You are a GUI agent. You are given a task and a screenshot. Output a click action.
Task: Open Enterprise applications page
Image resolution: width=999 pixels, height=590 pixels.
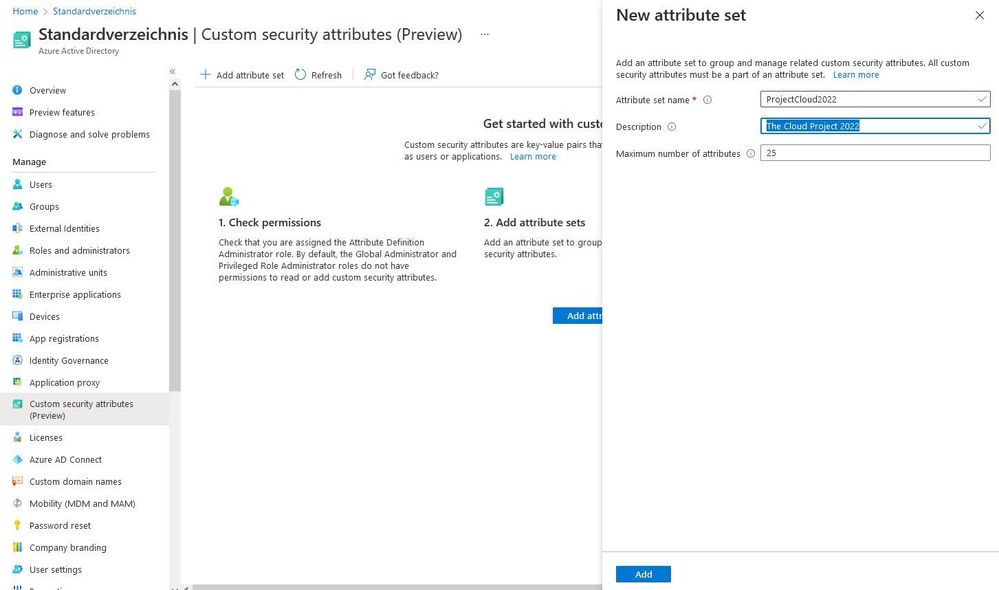point(75,294)
